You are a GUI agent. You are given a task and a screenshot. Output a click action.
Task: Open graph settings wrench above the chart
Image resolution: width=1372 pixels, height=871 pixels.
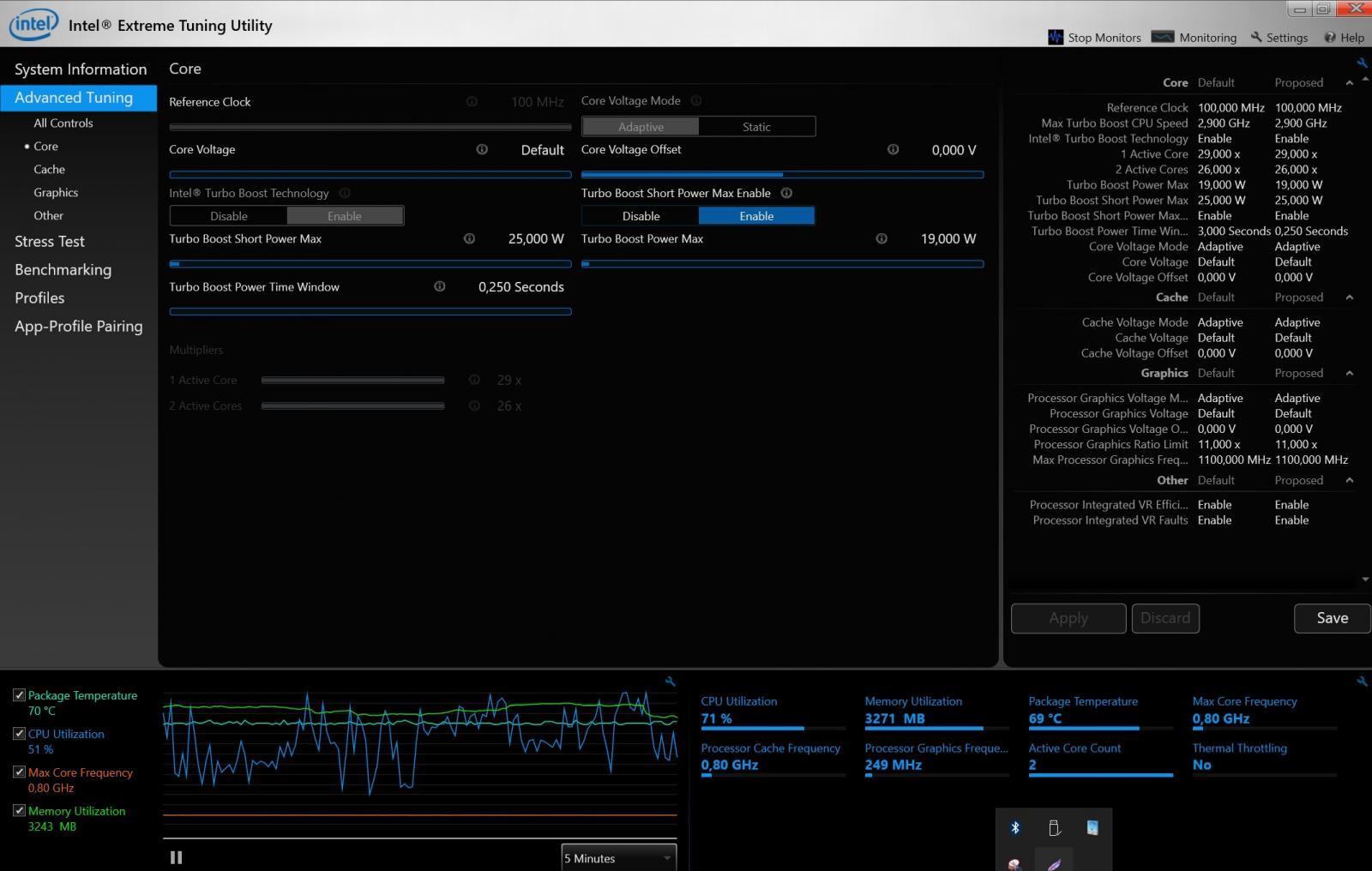(671, 682)
